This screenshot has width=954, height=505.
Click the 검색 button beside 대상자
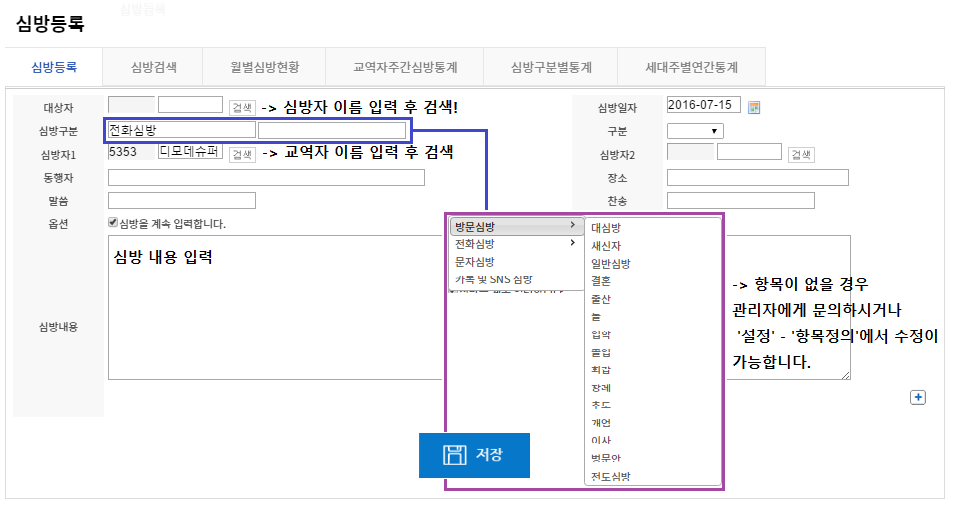[x=242, y=108]
